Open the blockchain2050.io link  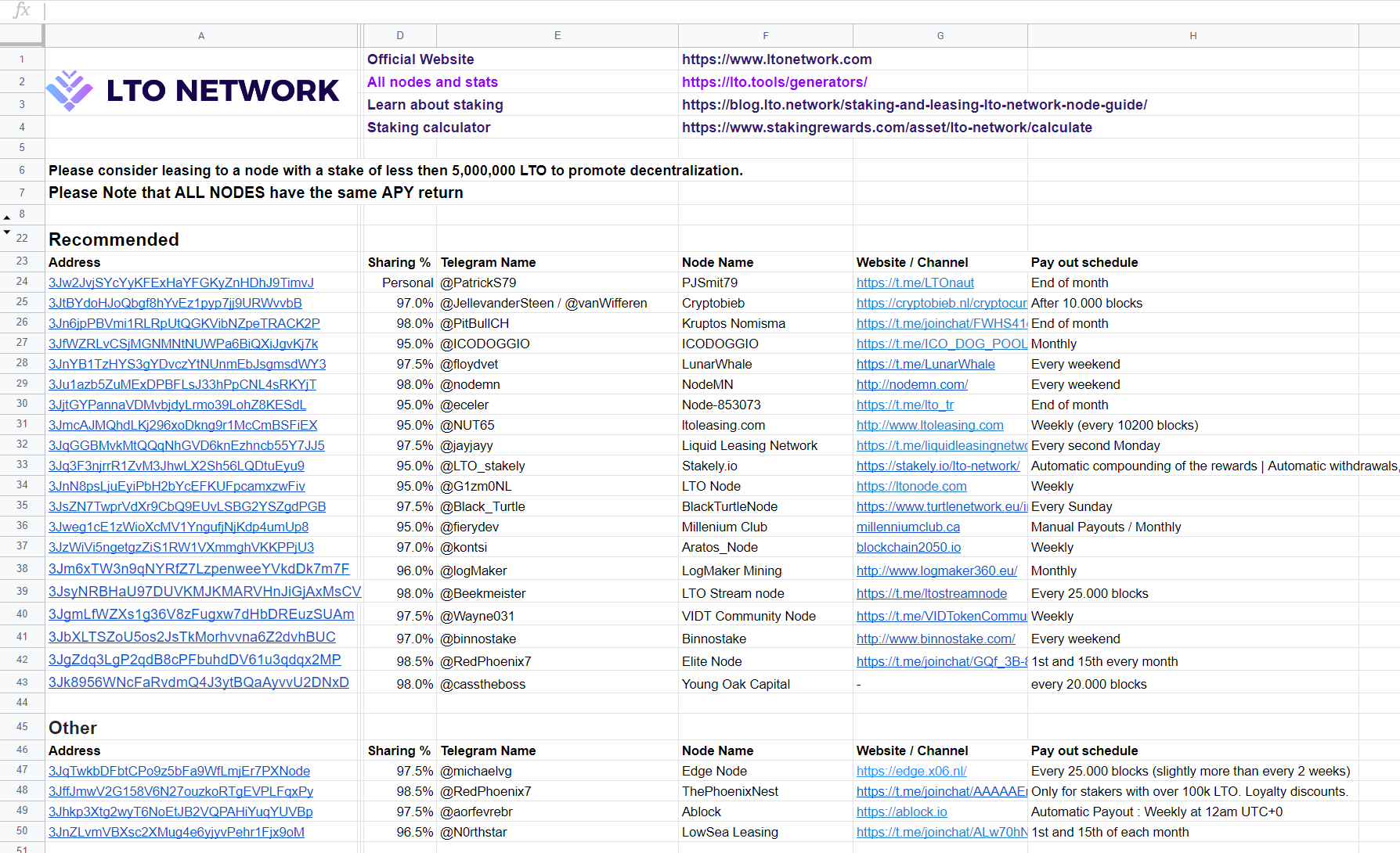click(908, 547)
